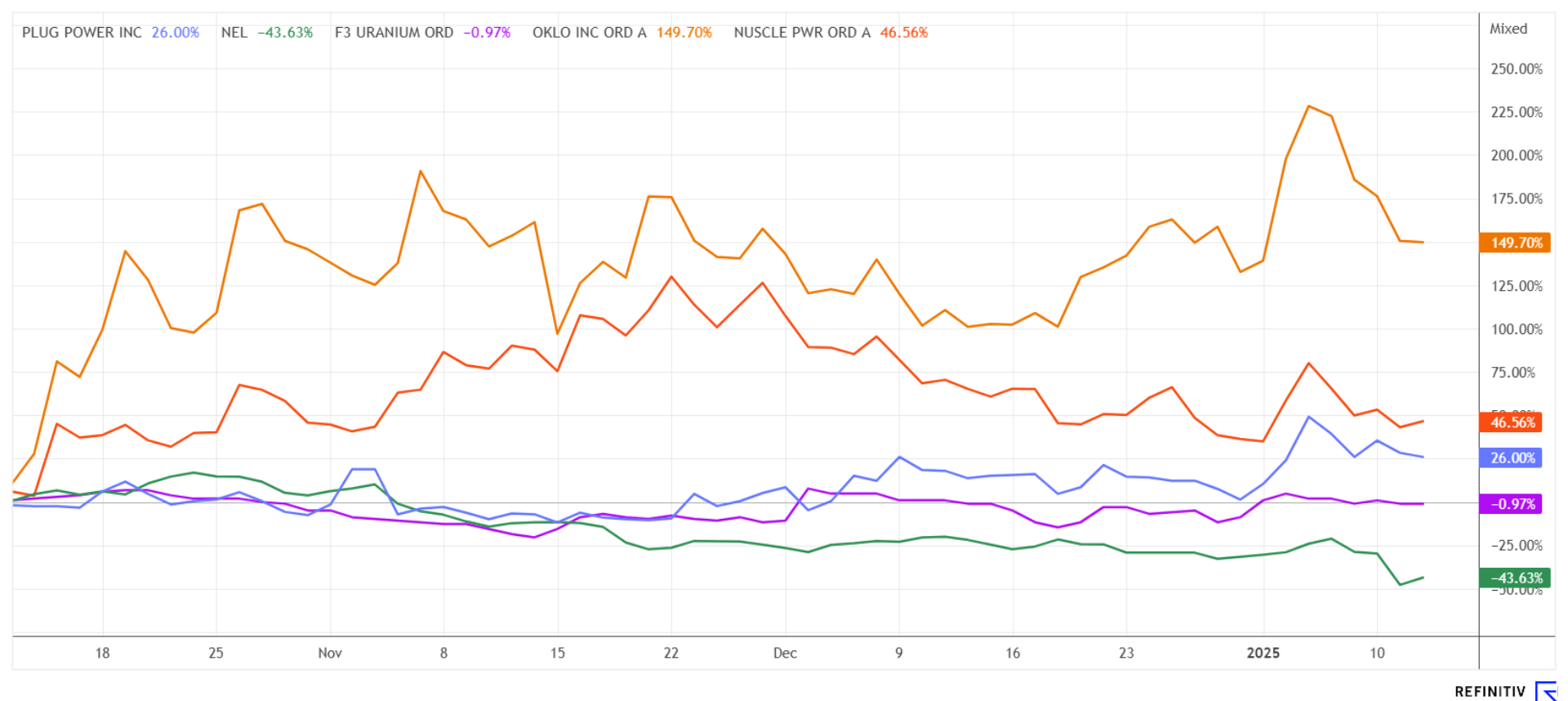The width and height of the screenshot is (1568, 701).
Task: Click the REFINITIV brand text
Action: (1490, 692)
